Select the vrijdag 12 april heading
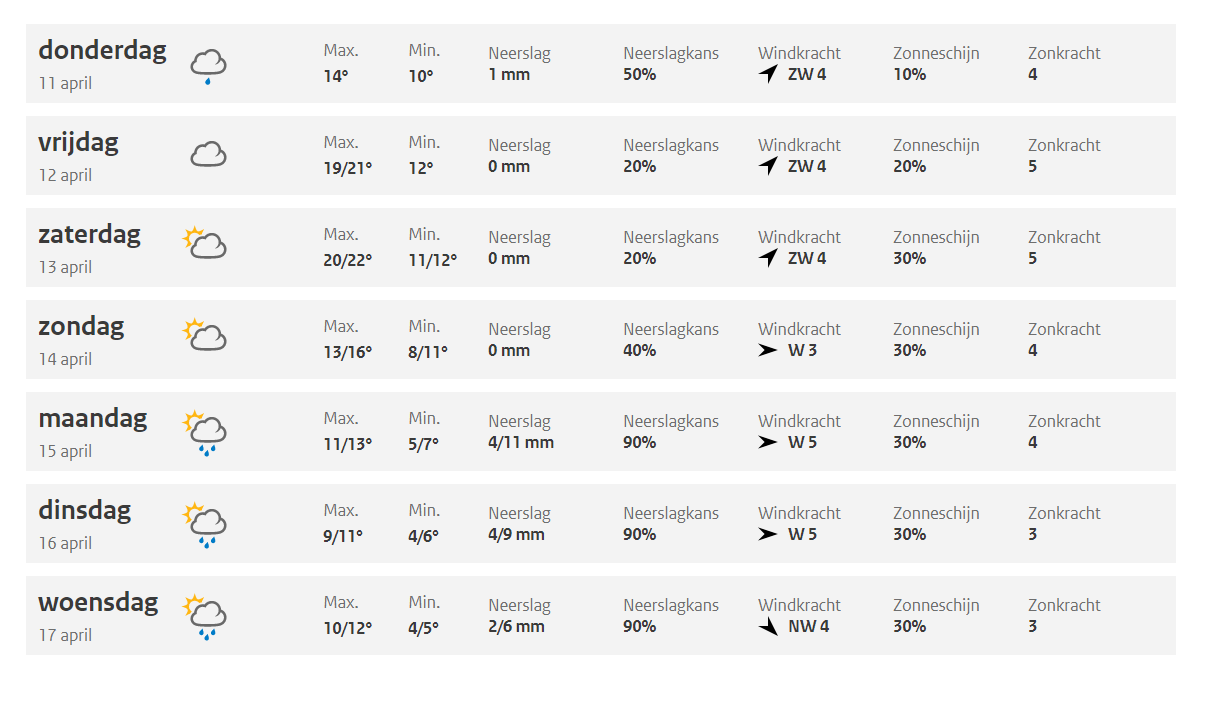Image resolution: width=1210 pixels, height=702 pixels. click(x=78, y=156)
